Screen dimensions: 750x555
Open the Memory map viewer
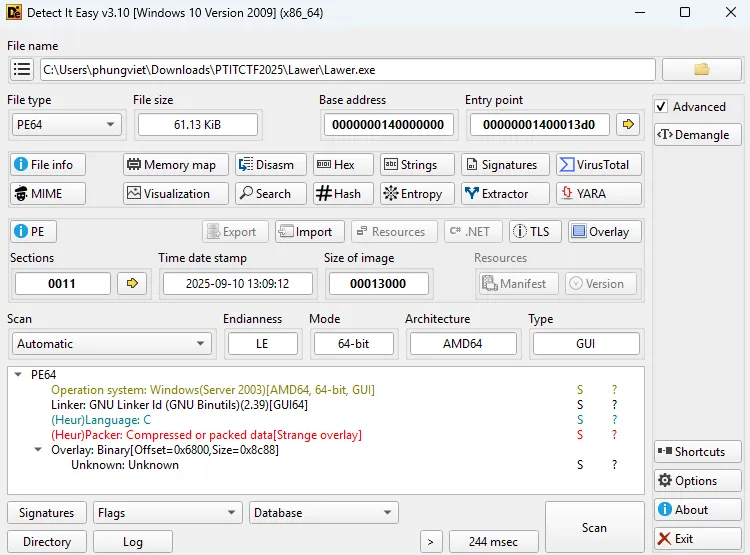[x=176, y=165]
